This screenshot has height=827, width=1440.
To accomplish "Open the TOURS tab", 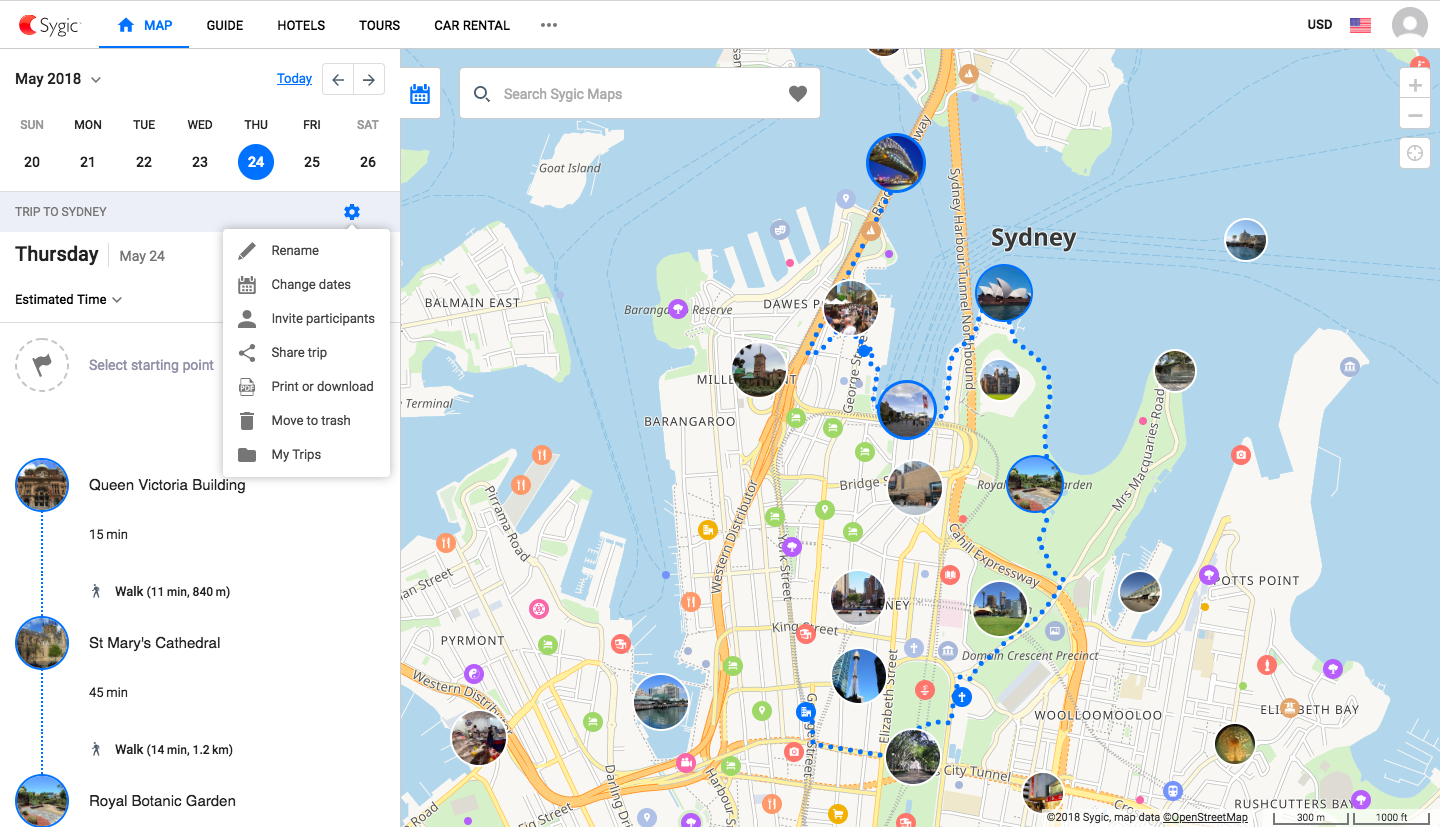I will [x=380, y=25].
